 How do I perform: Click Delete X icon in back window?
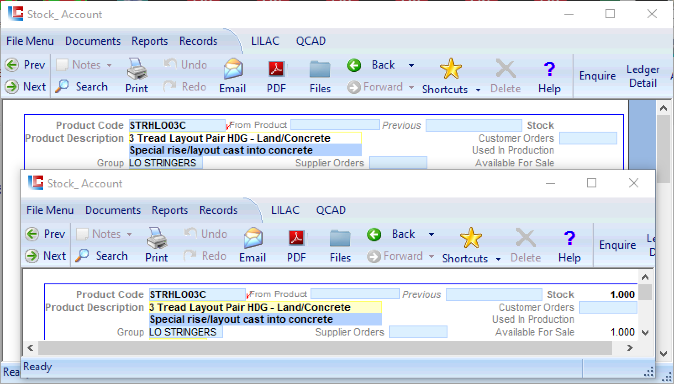506,69
